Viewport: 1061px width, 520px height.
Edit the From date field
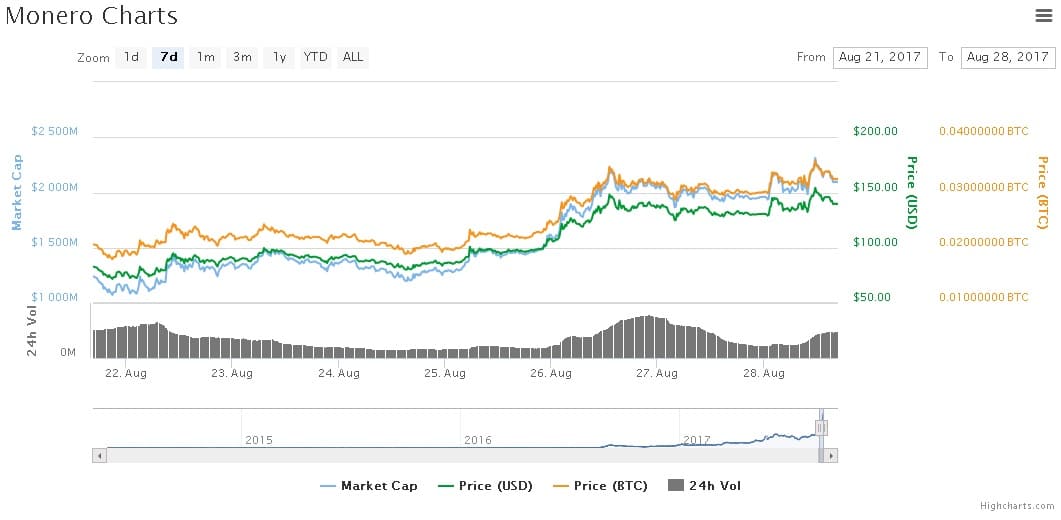coord(880,57)
